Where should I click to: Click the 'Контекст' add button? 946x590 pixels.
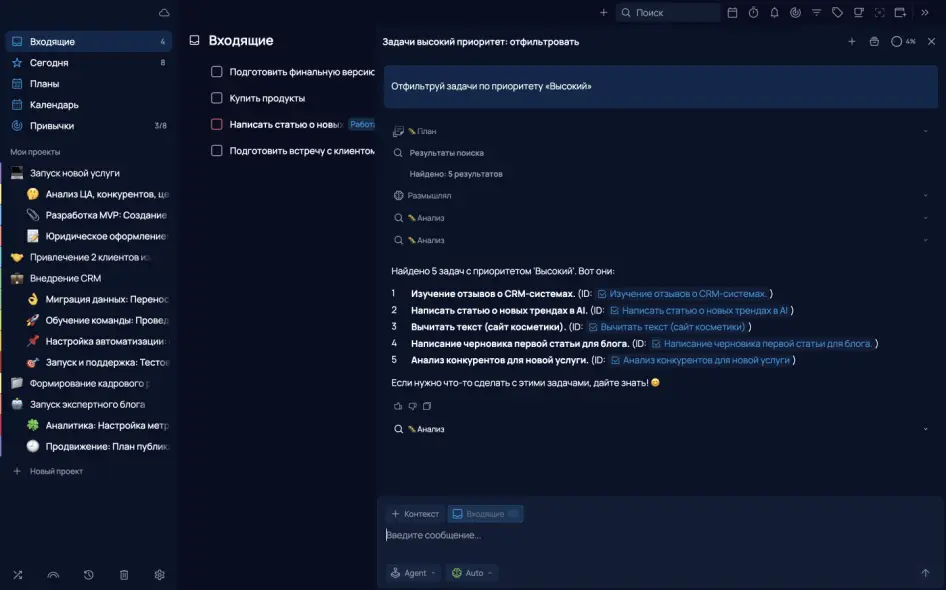point(415,514)
